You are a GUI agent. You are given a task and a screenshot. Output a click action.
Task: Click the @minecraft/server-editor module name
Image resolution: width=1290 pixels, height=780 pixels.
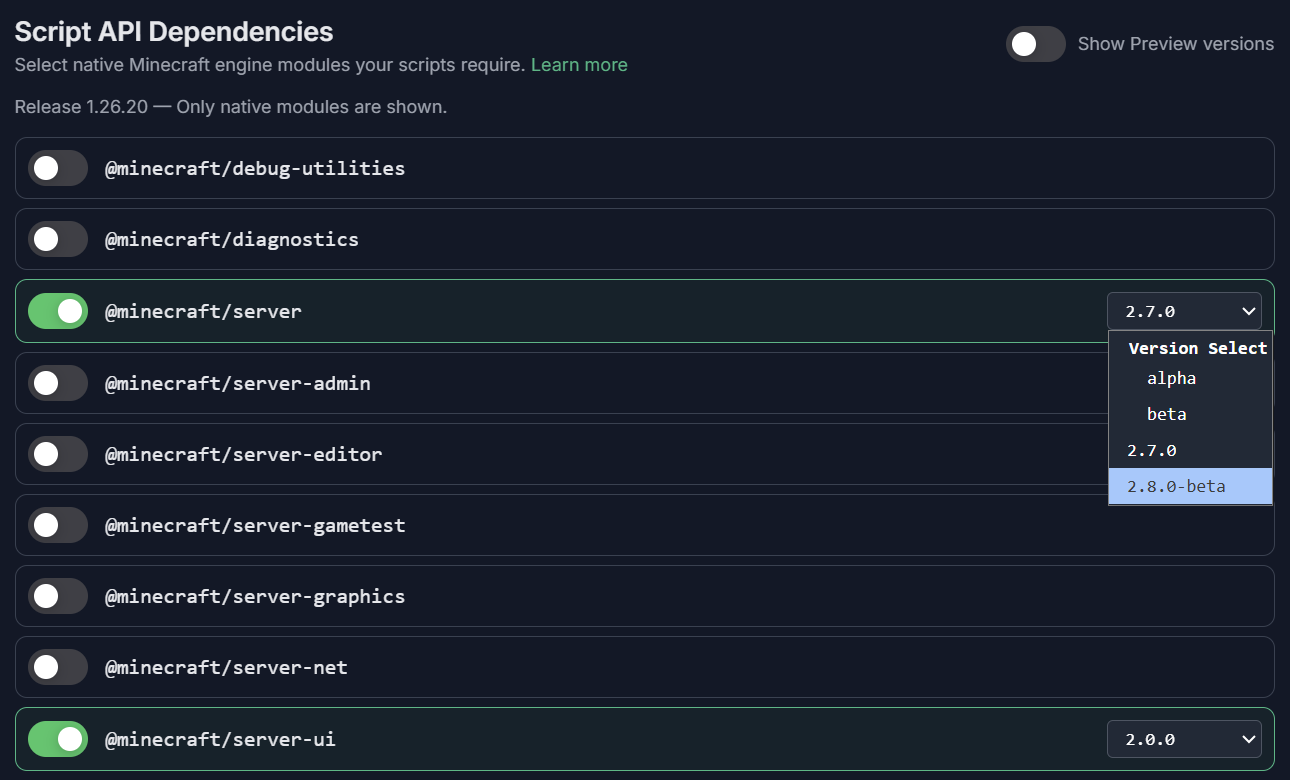(x=244, y=454)
